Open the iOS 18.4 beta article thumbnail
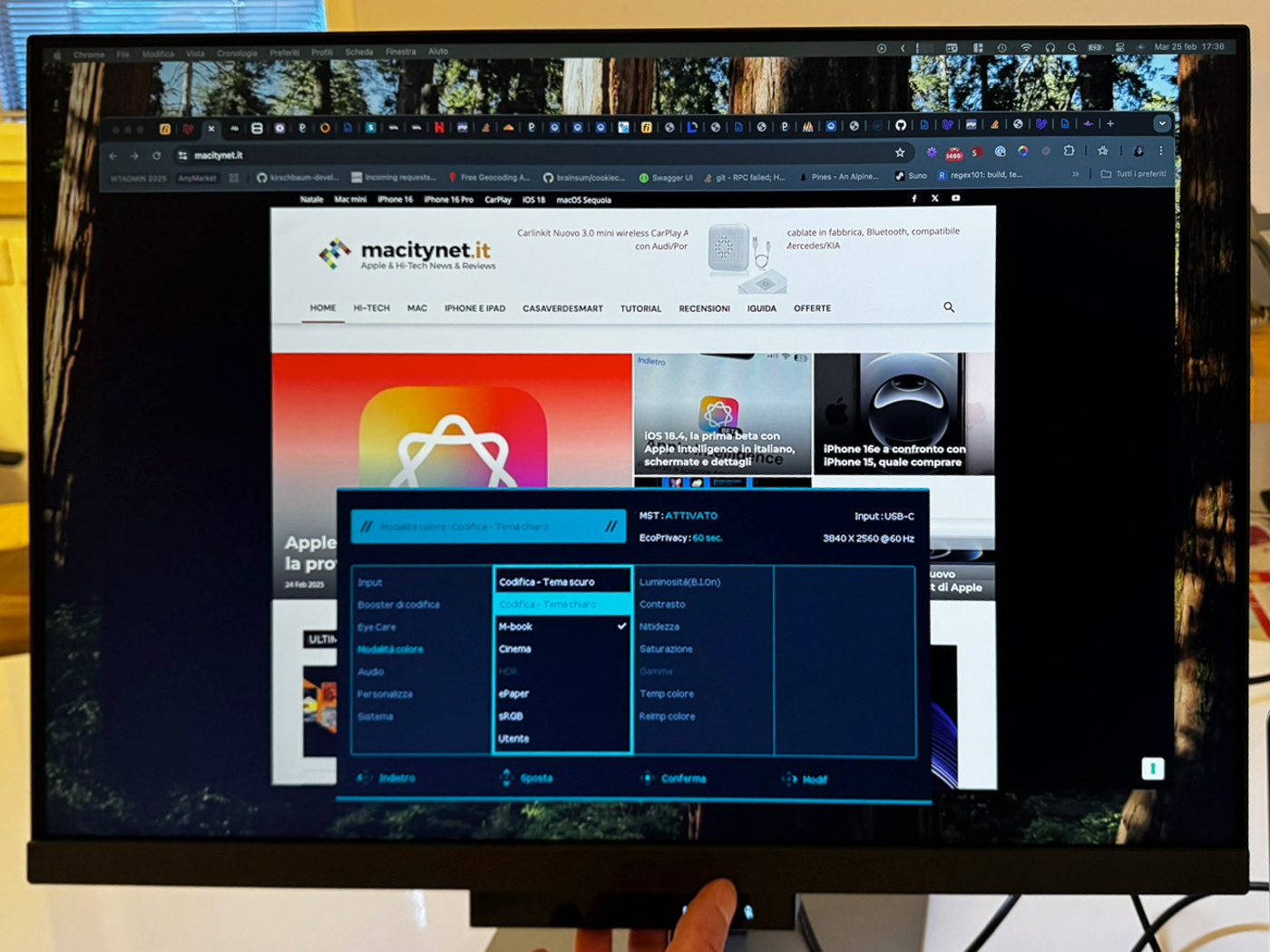This screenshot has width=1270, height=952. click(x=723, y=413)
